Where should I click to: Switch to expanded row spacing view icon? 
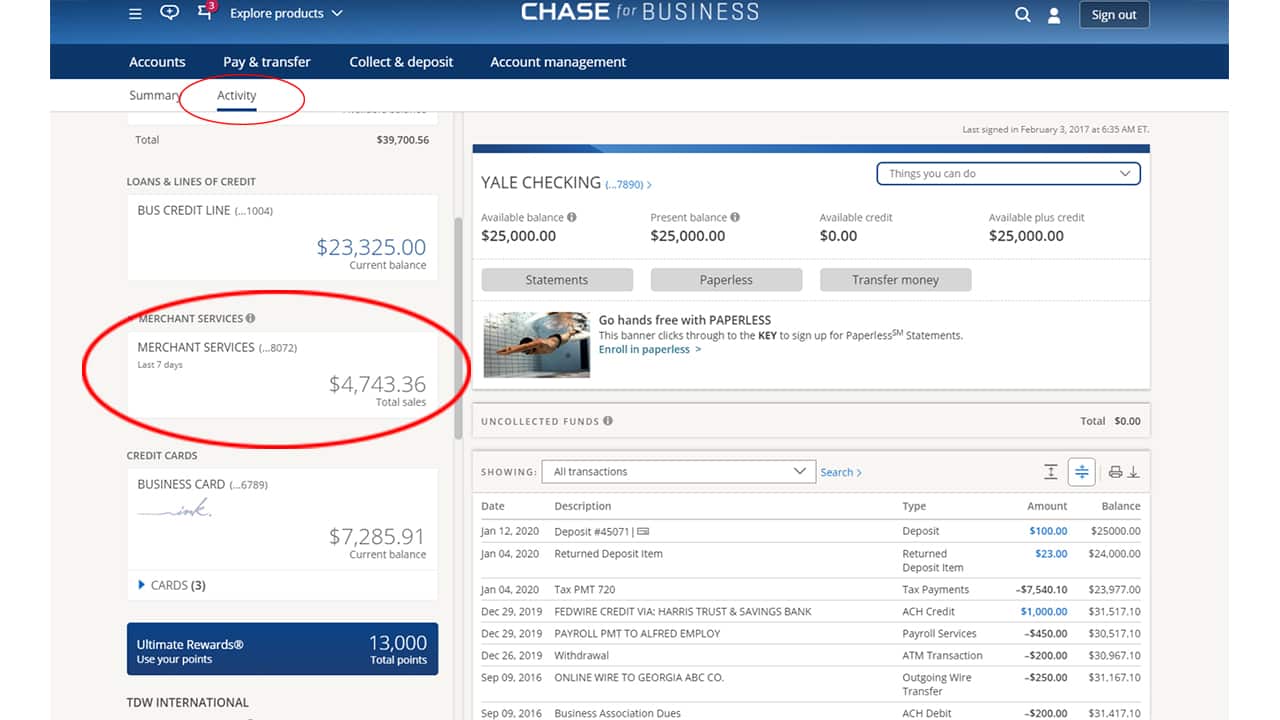click(1050, 472)
